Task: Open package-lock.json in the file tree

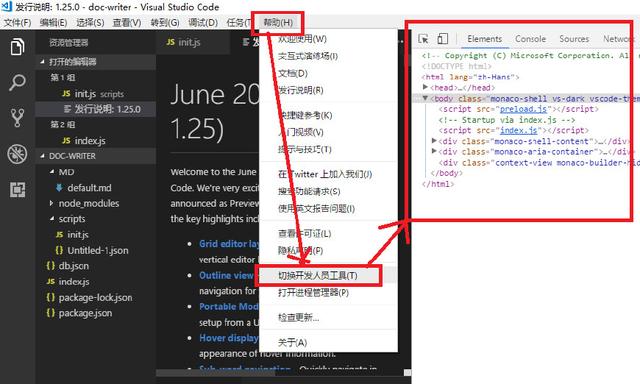Action: coord(96,297)
